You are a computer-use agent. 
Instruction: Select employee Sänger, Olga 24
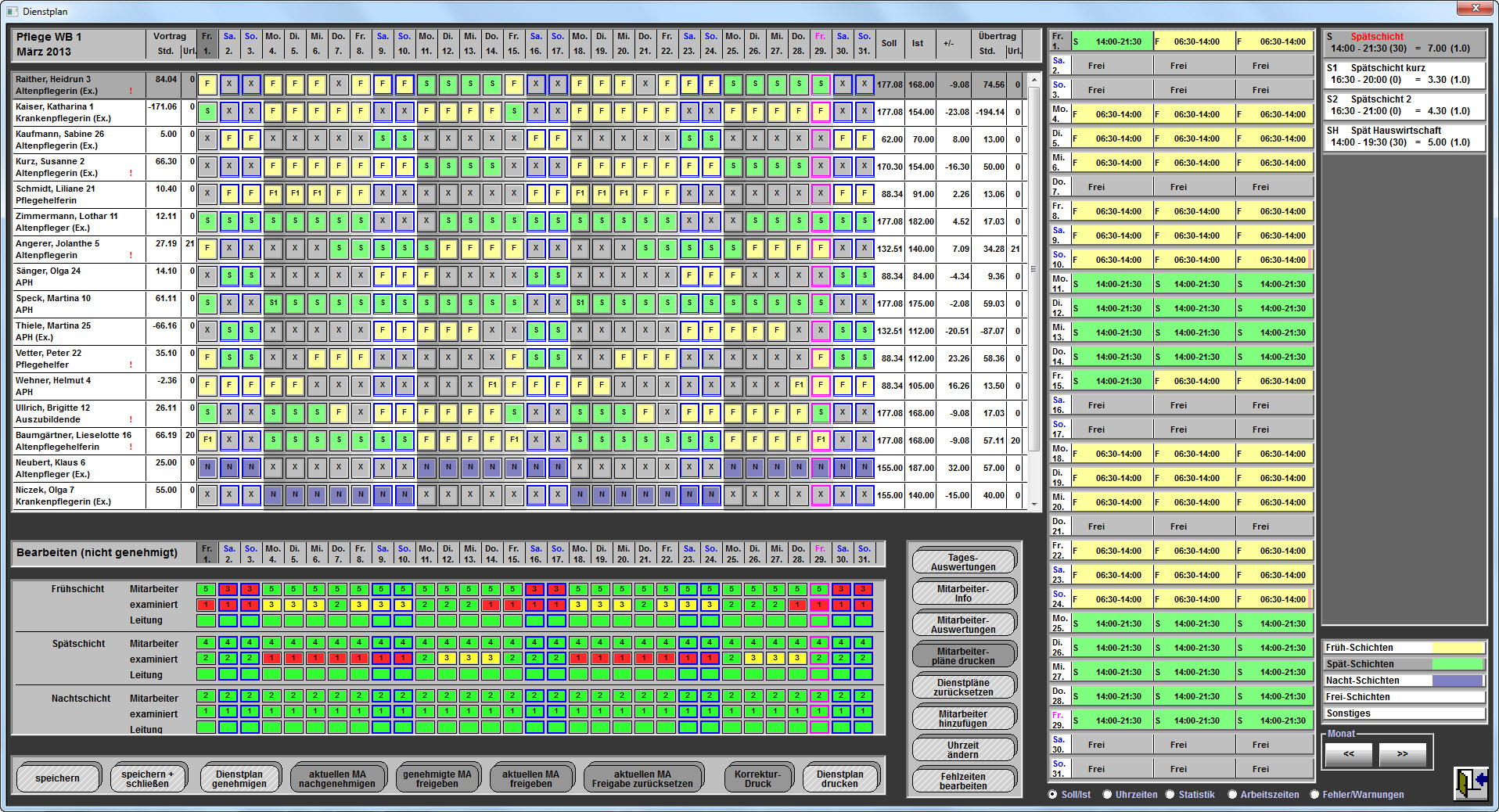click(x=78, y=277)
